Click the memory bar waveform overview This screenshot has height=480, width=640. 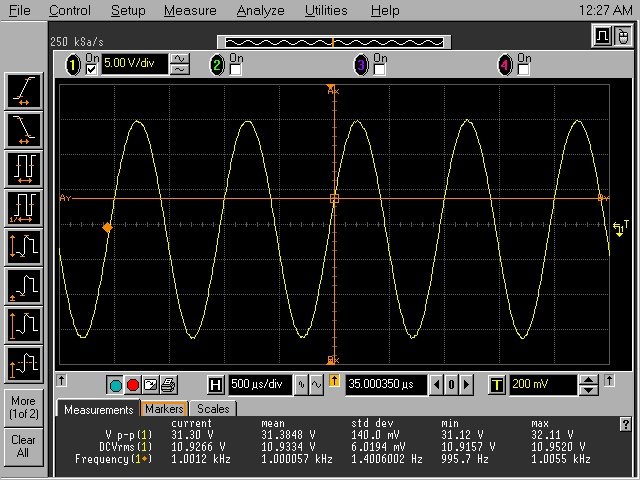pyautogui.click(x=334, y=42)
